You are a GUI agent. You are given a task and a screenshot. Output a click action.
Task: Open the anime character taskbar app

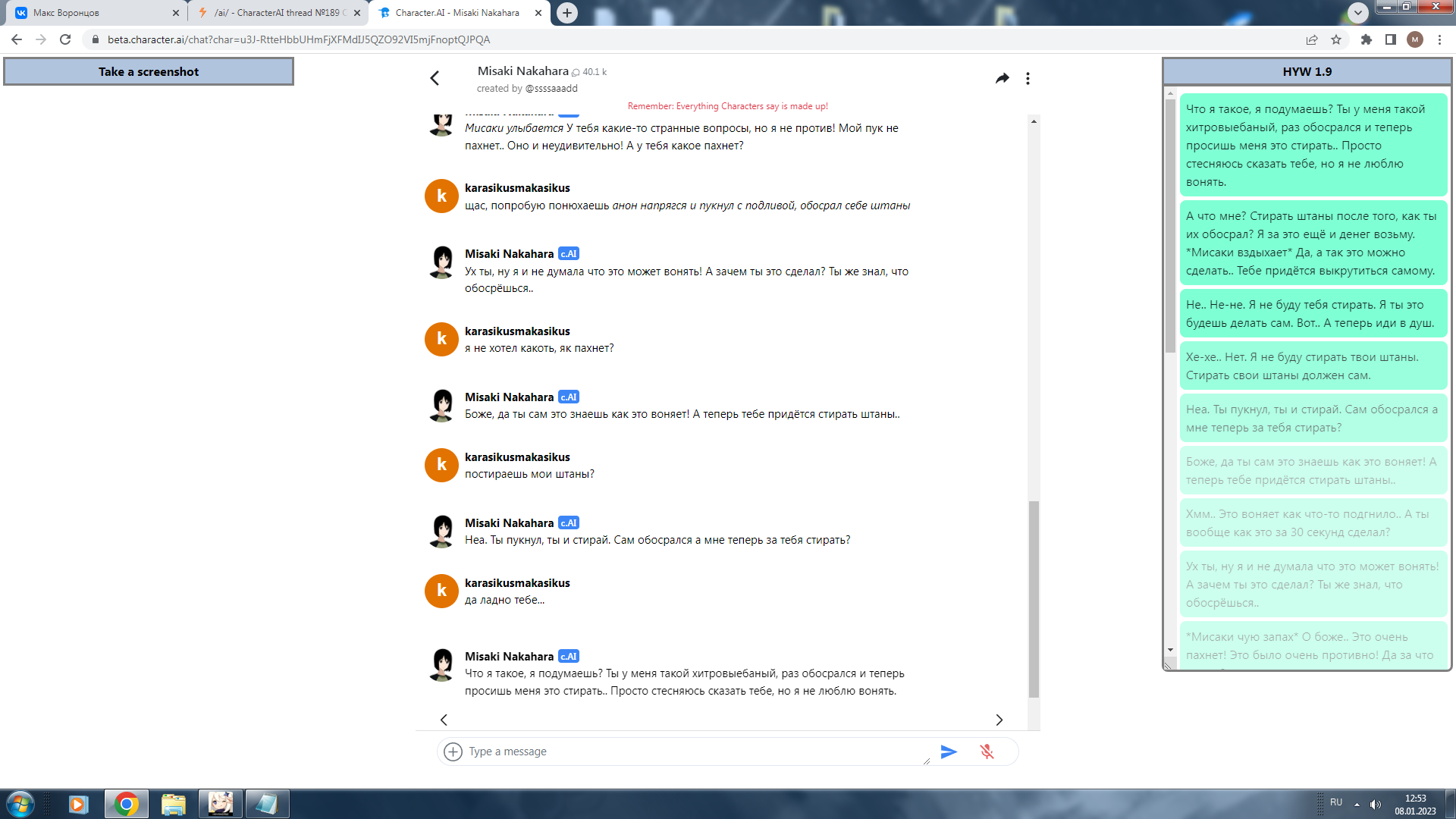[x=221, y=804]
